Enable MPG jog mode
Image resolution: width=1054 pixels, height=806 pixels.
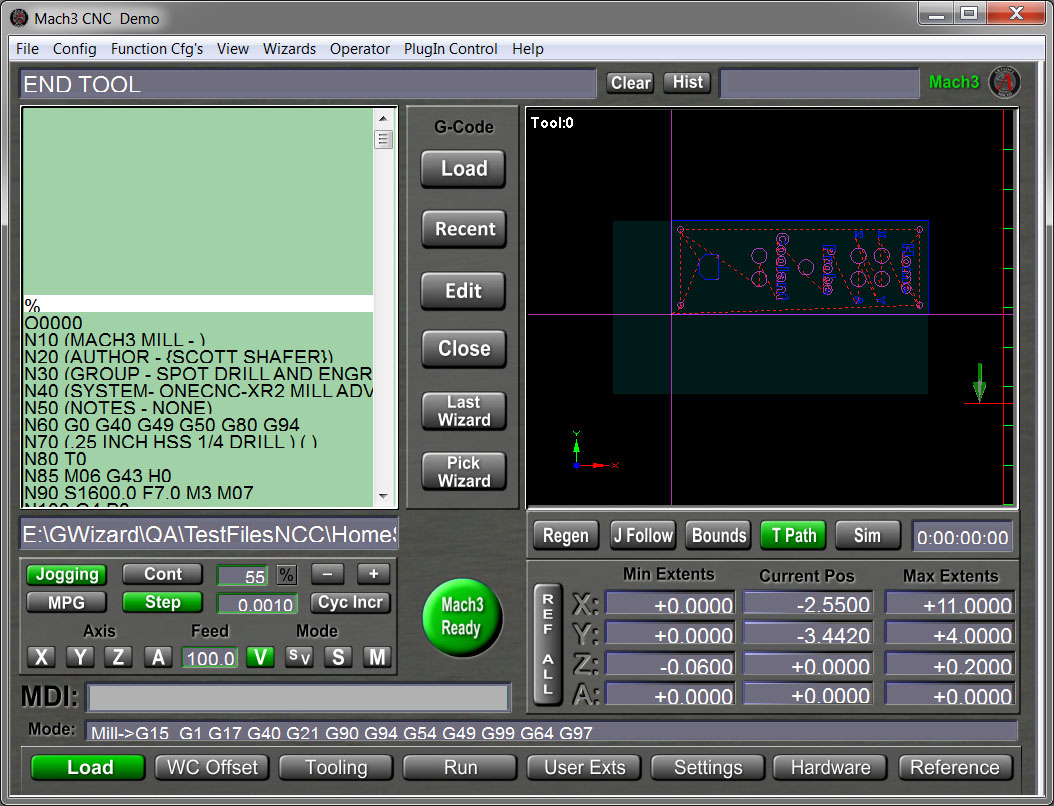[66, 602]
